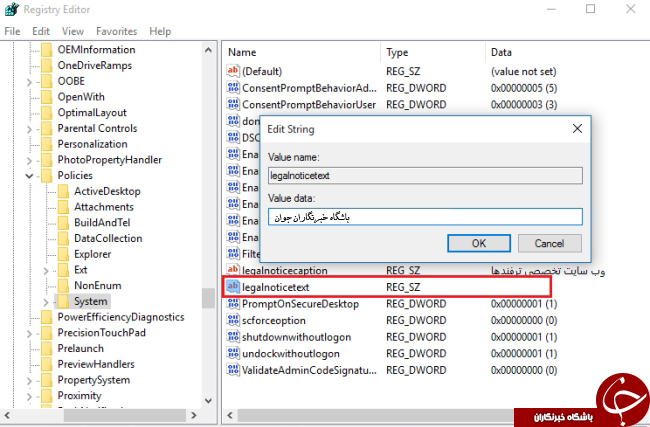This screenshot has width=650, height=427.
Task: Expand the Proximity tree node
Action: pyautogui.click(x=29, y=396)
